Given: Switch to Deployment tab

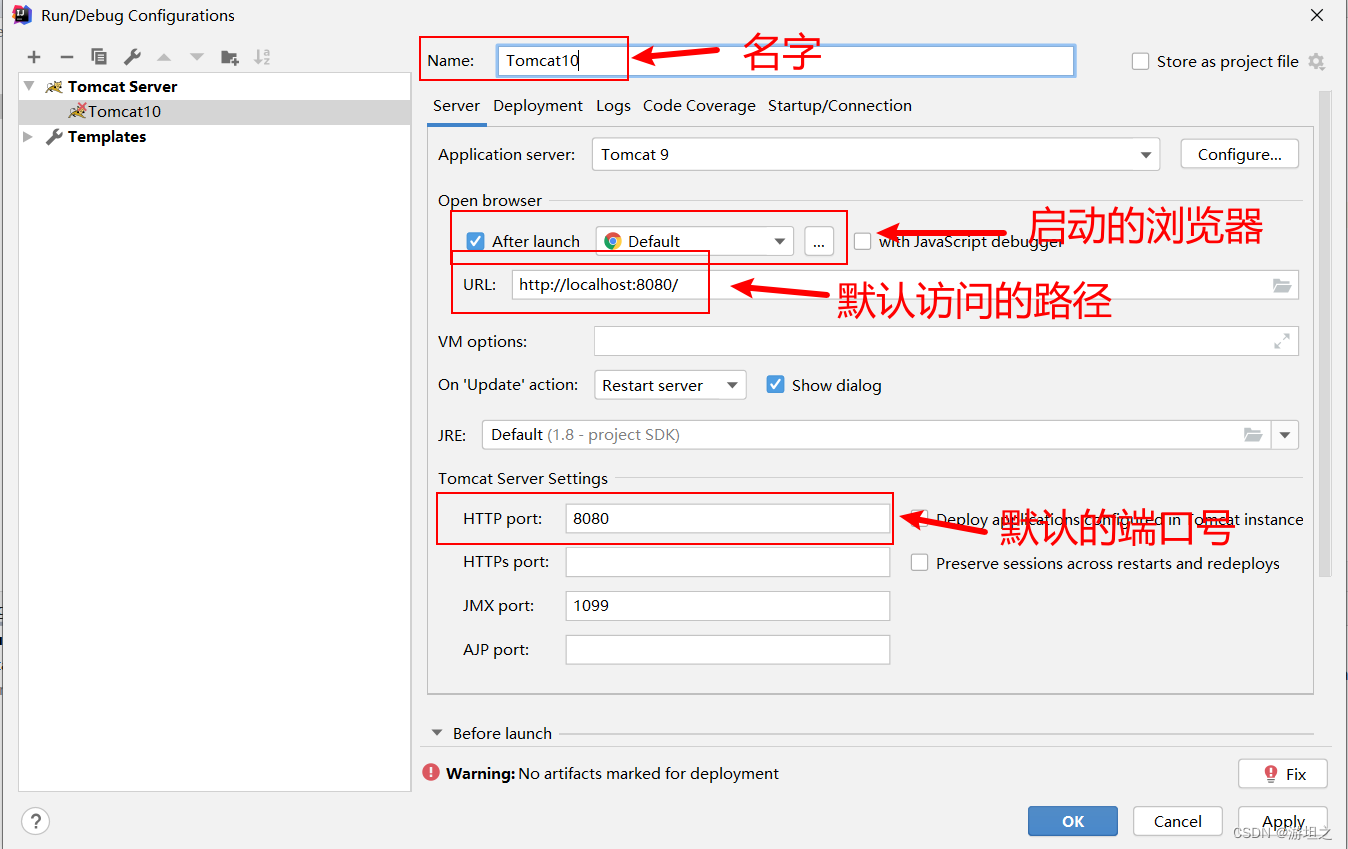Looking at the screenshot, I should (538, 106).
